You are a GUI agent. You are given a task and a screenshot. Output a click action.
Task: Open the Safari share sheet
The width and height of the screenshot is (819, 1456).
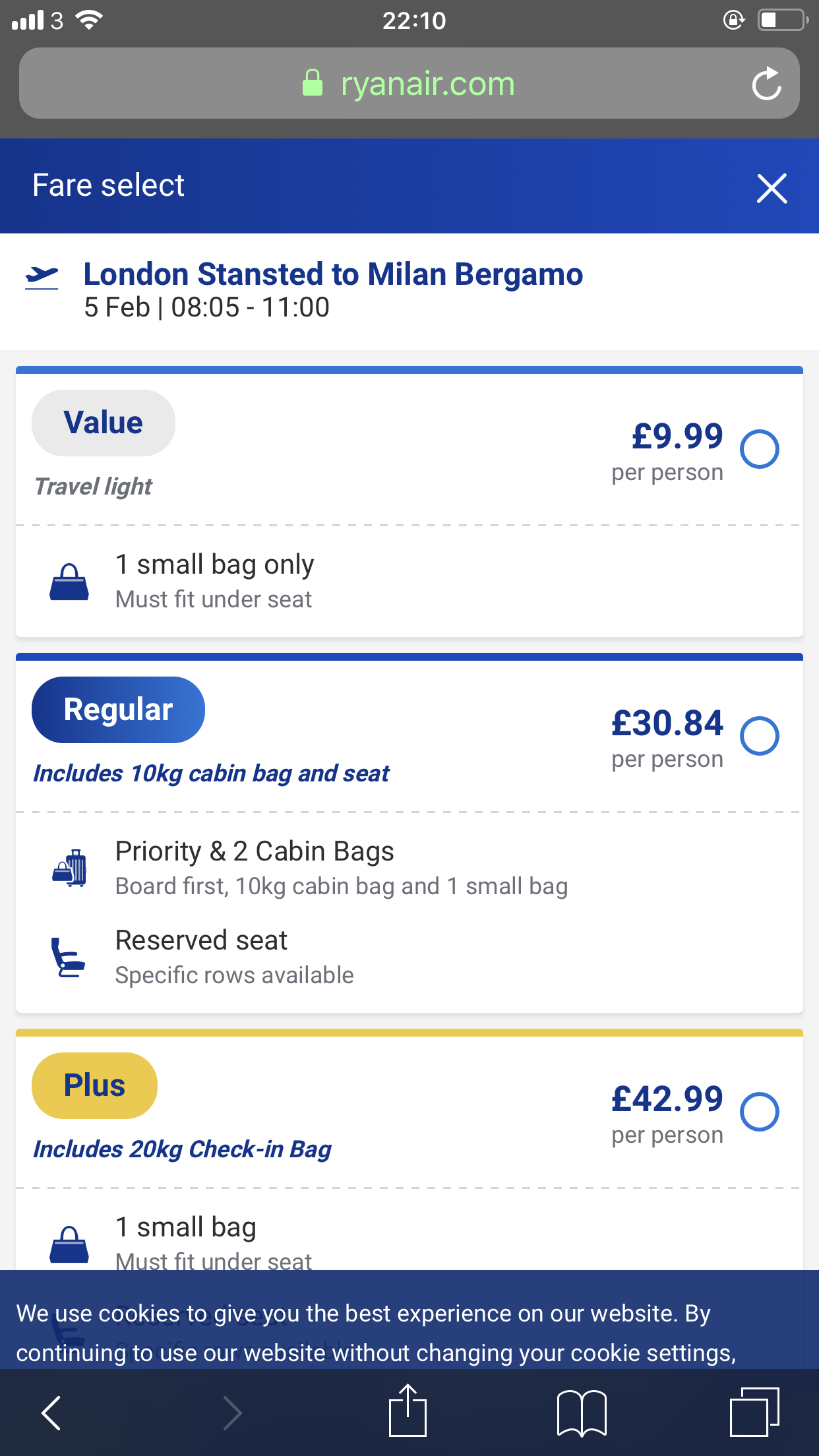coord(408,1411)
